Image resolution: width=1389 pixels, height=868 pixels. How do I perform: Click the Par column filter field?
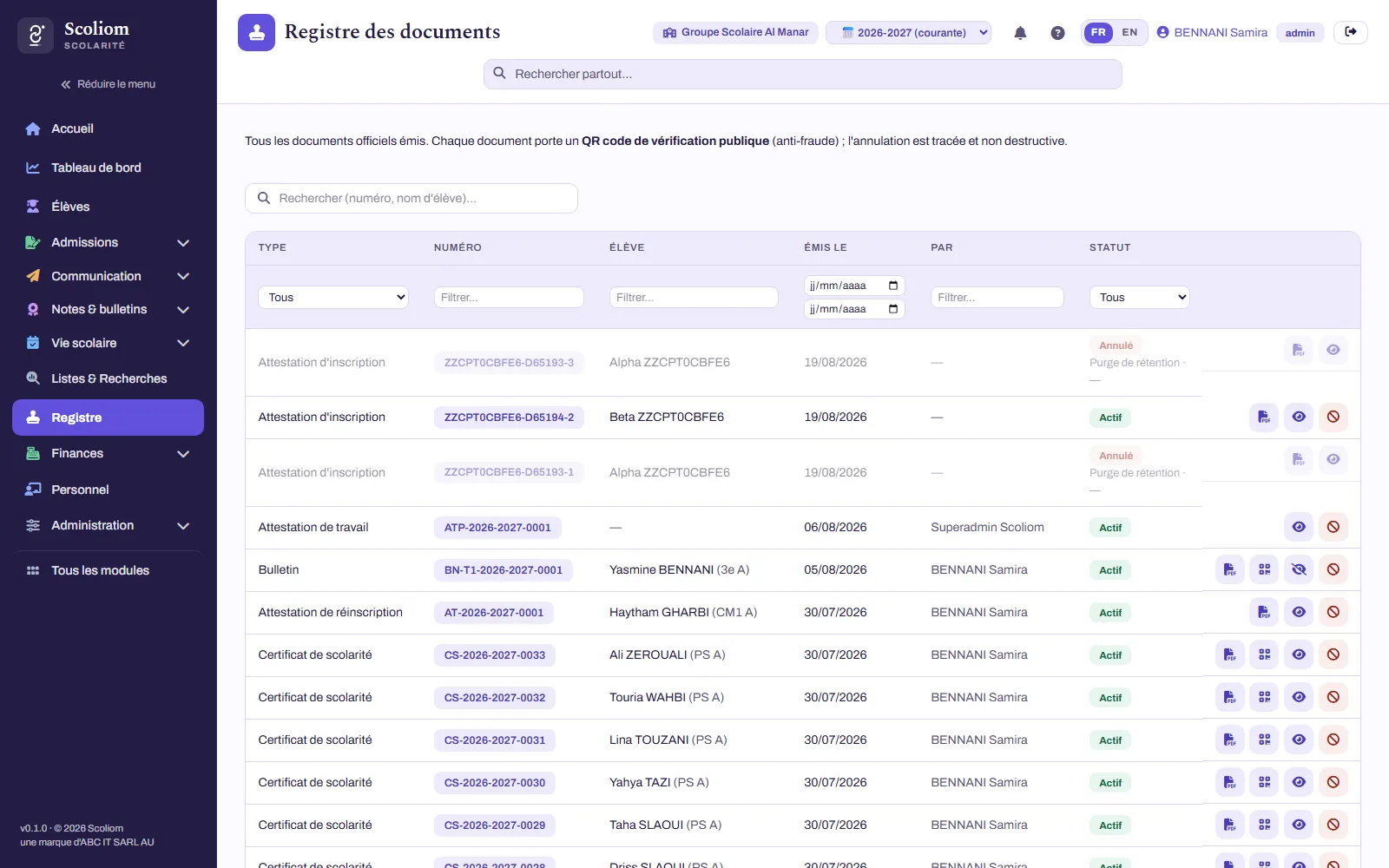[x=997, y=297]
